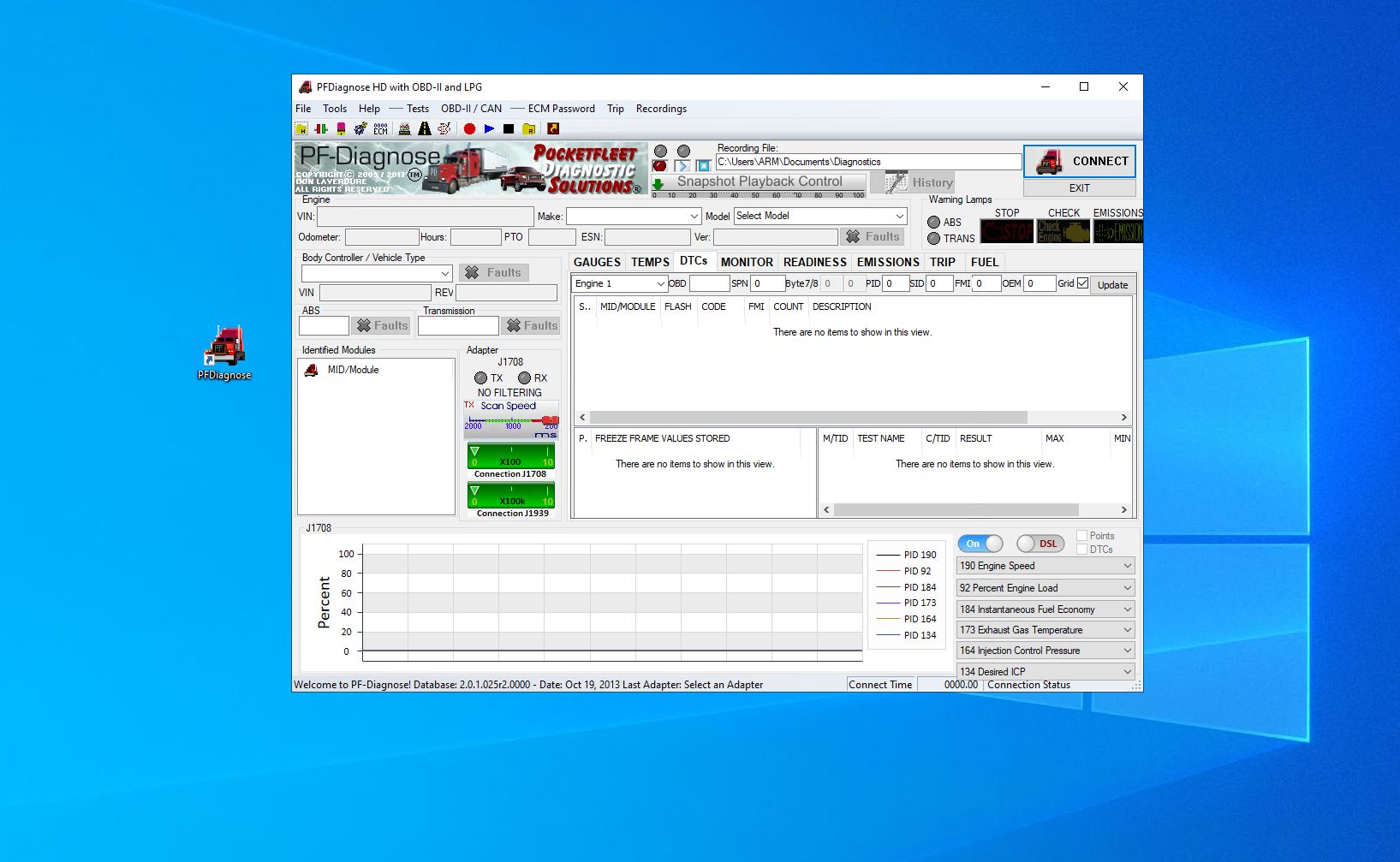This screenshot has width=1400, height=862.
Task: Click the TRANS lamp indicator
Action: [x=934, y=239]
